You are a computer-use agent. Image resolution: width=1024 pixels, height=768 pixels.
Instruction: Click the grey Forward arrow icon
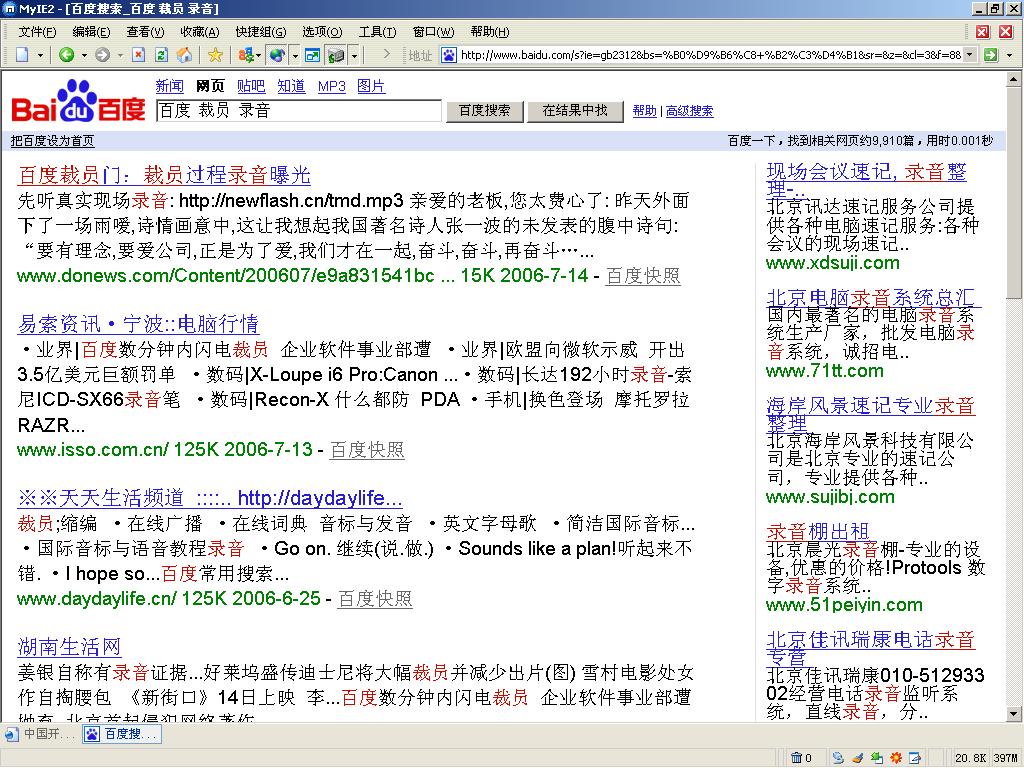[102, 55]
